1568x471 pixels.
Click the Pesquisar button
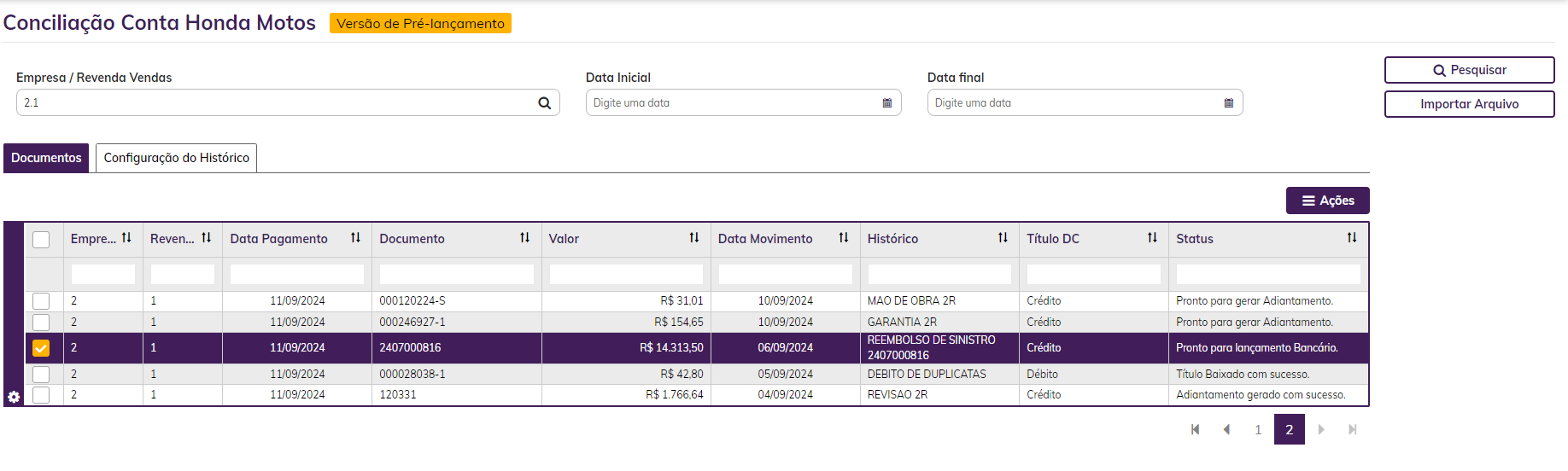coord(1469,70)
